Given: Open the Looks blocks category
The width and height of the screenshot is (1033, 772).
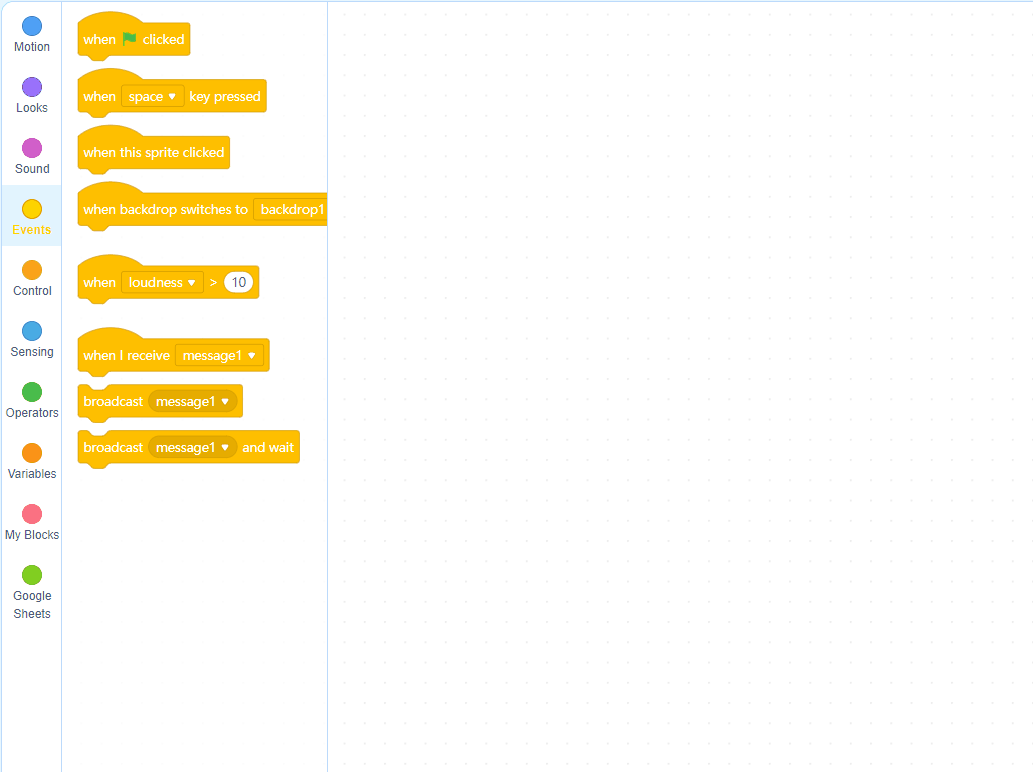Looking at the screenshot, I should [x=32, y=96].
